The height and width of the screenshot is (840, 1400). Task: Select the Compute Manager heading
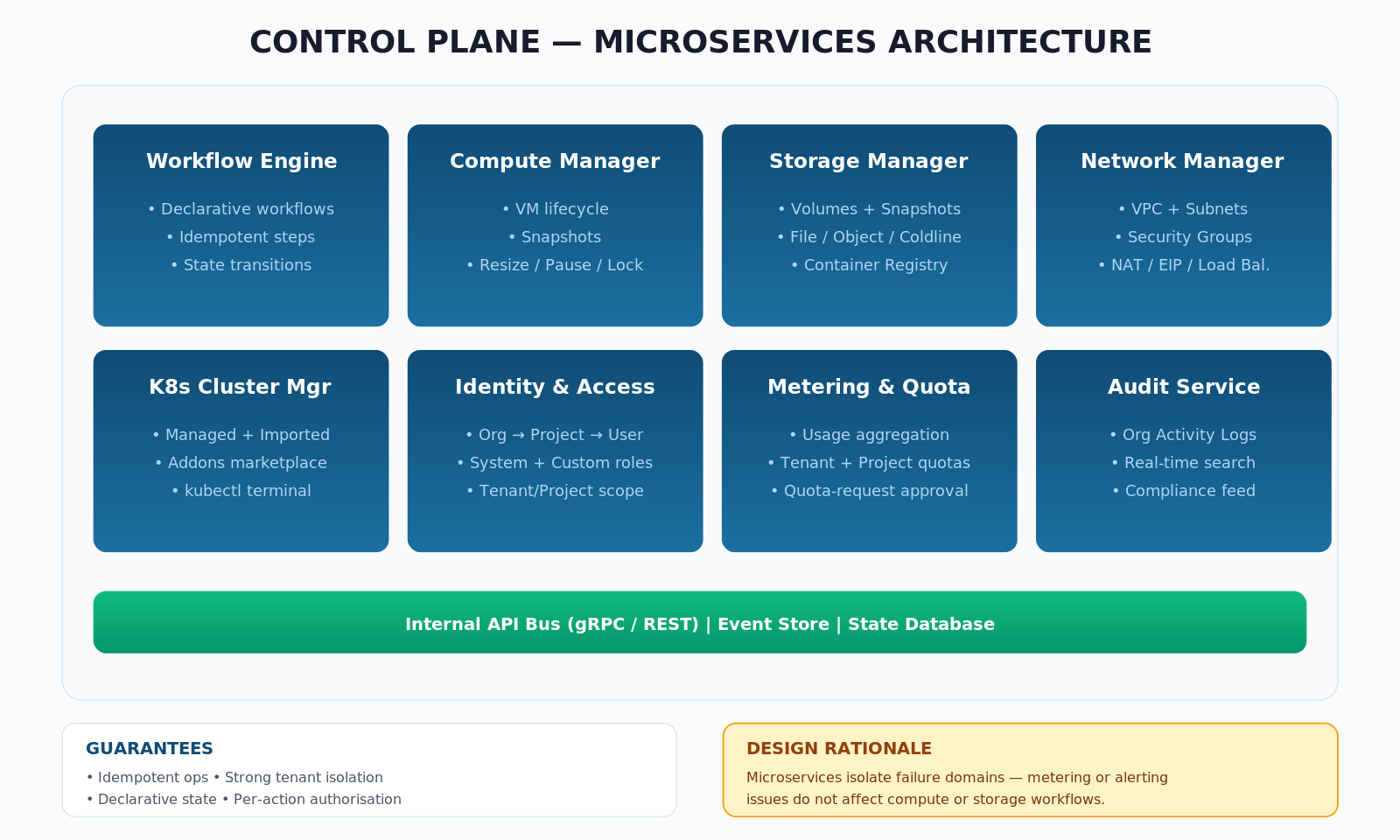point(555,162)
